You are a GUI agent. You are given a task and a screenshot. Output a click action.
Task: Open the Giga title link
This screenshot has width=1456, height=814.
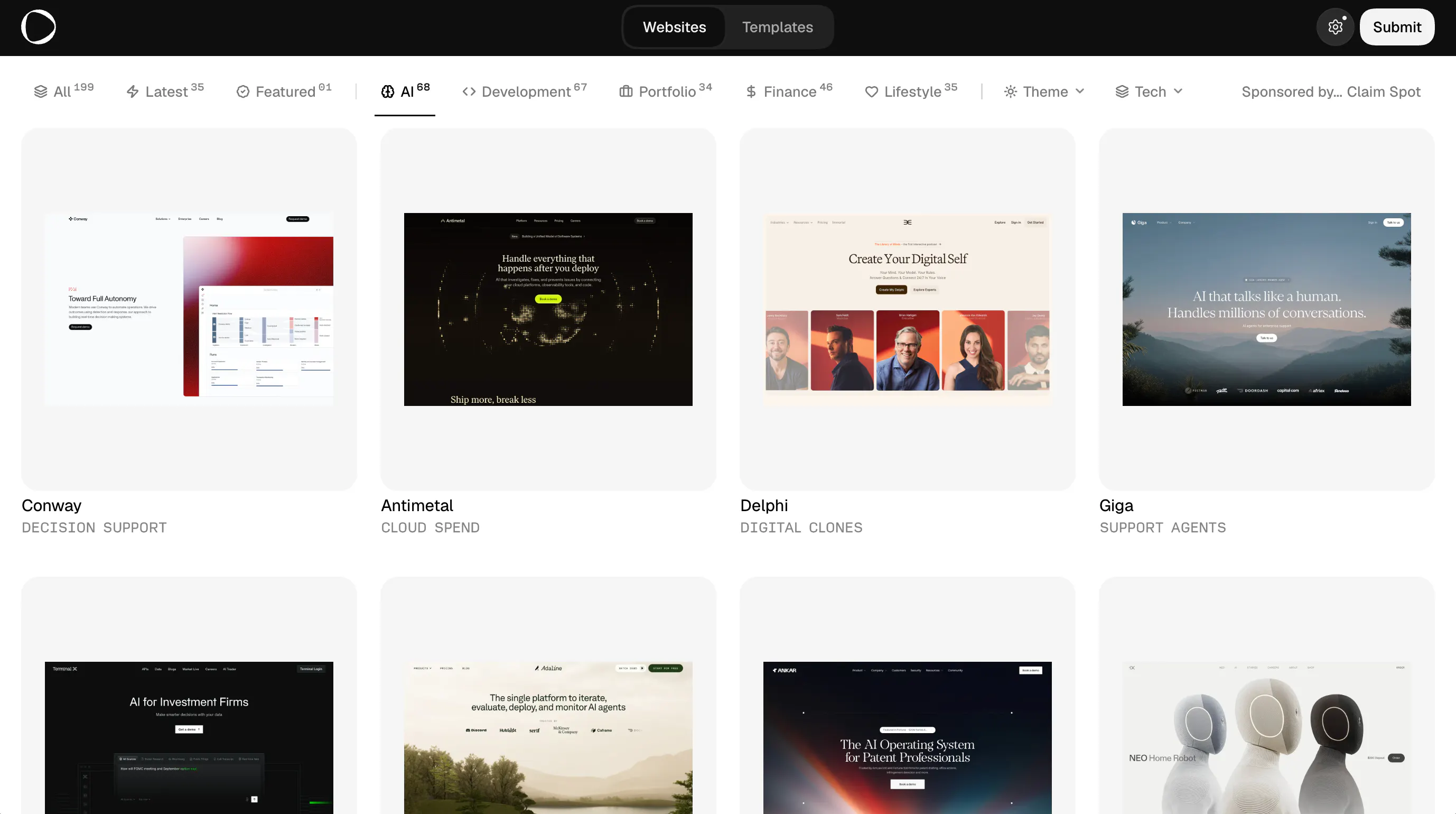(1116, 505)
